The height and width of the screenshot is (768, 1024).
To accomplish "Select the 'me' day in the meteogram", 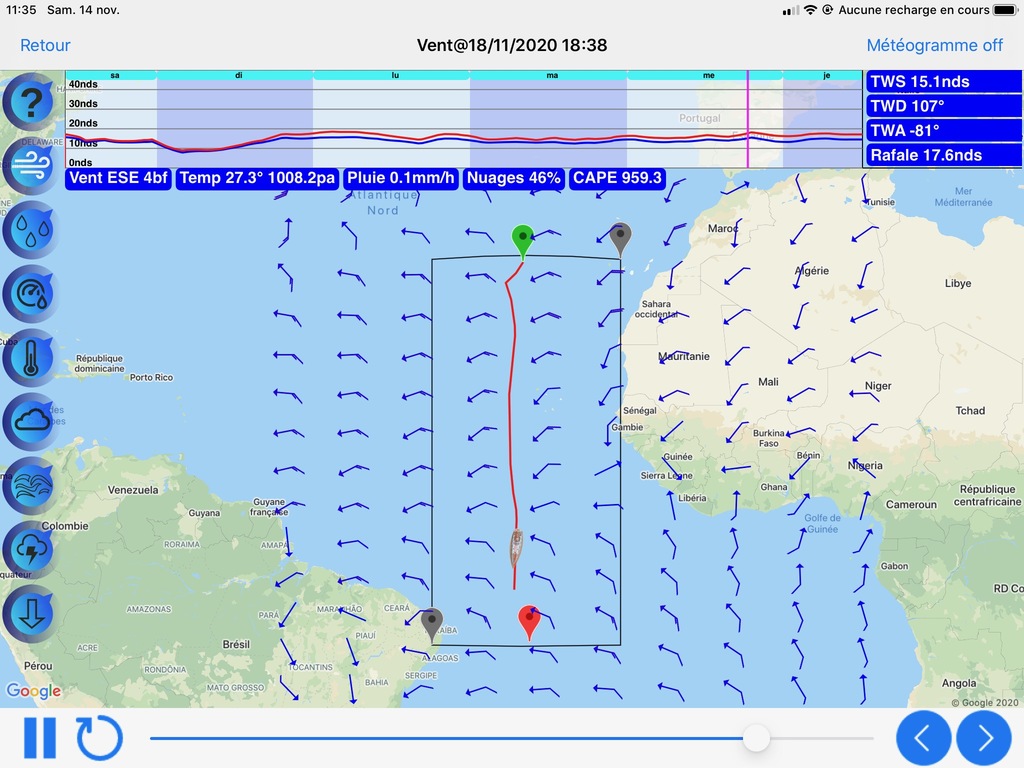I will click(x=709, y=75).
